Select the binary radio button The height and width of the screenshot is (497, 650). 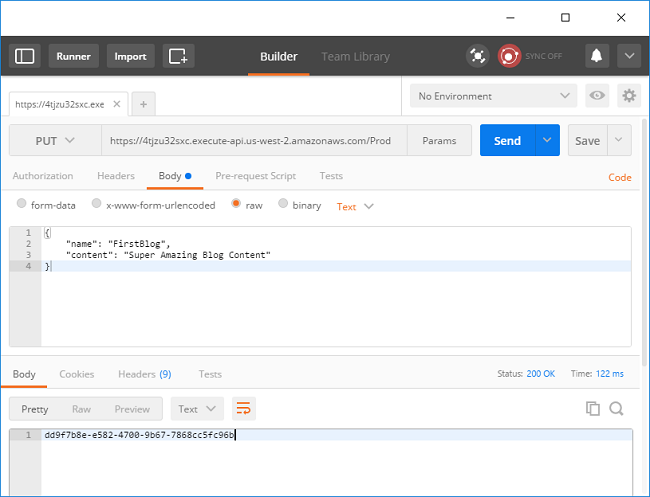(x=283, y=203)
